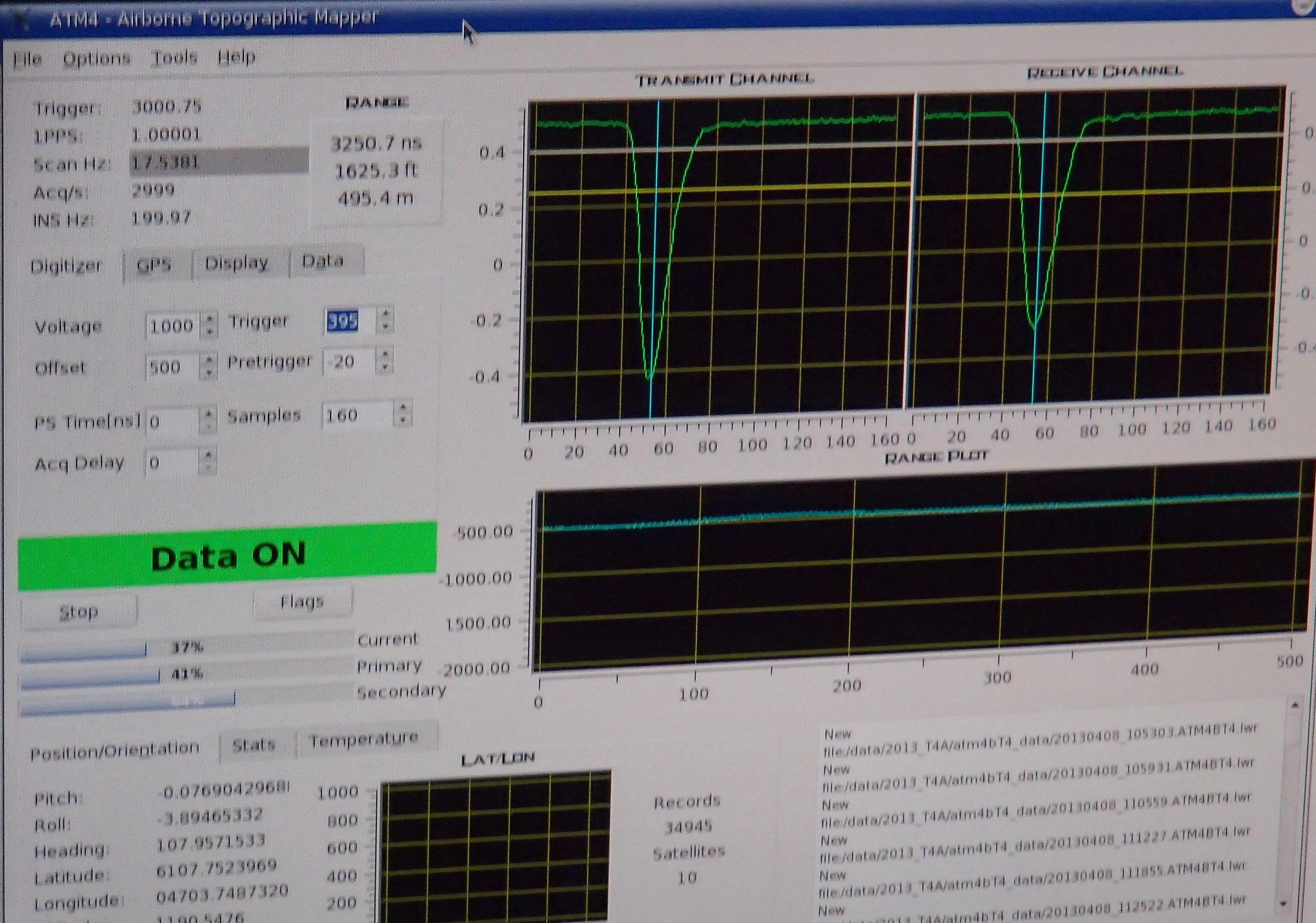The height and width of the screenshot is (923, 1316).
Task: Click the range value 1625.3 ft
Action: (x=376, y=171)
